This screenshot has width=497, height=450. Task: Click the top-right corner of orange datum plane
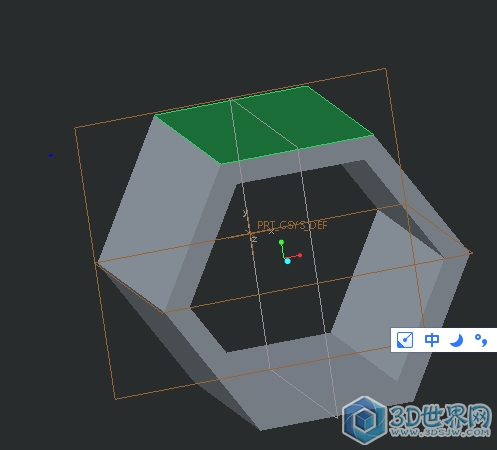(386, 69)
